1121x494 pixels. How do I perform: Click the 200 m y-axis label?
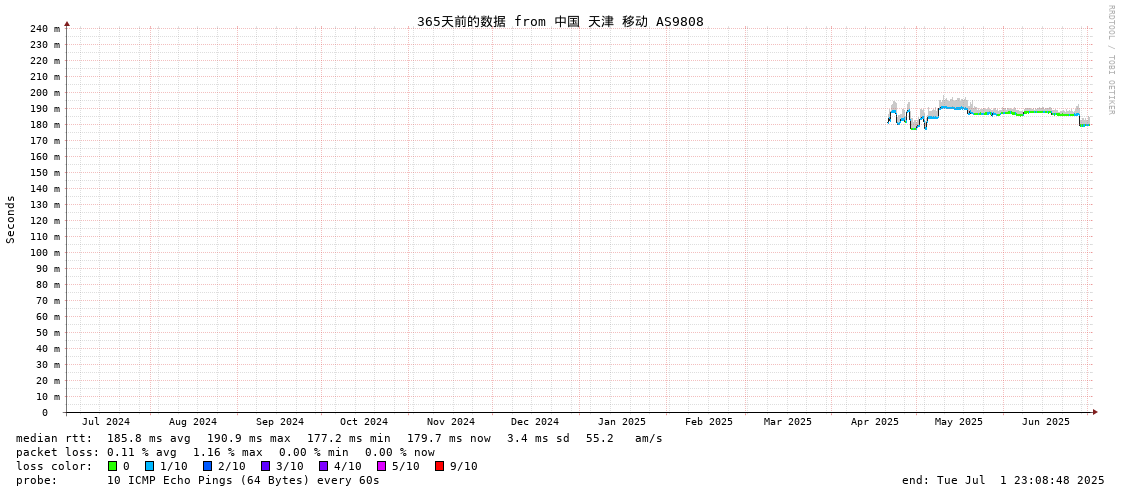pyautogui.click(x=46, y=92)
